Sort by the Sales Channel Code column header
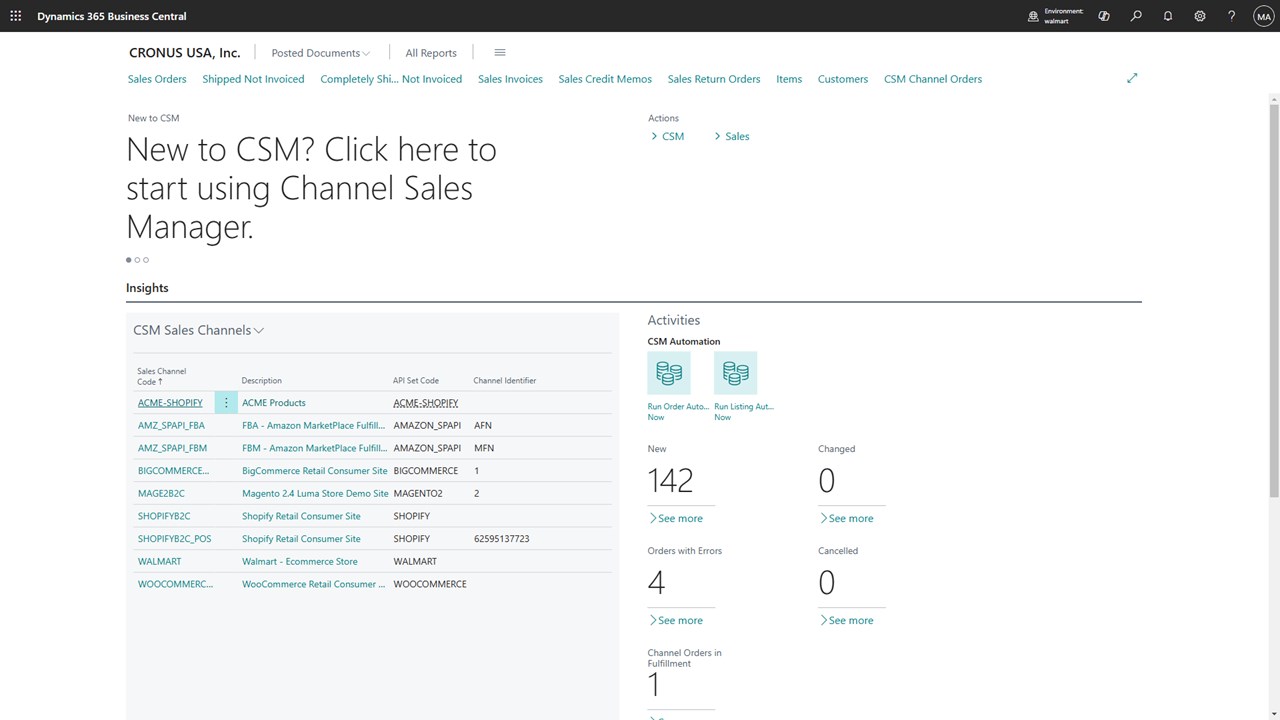The image size is (1280, 720). click(x=162, y=376)
